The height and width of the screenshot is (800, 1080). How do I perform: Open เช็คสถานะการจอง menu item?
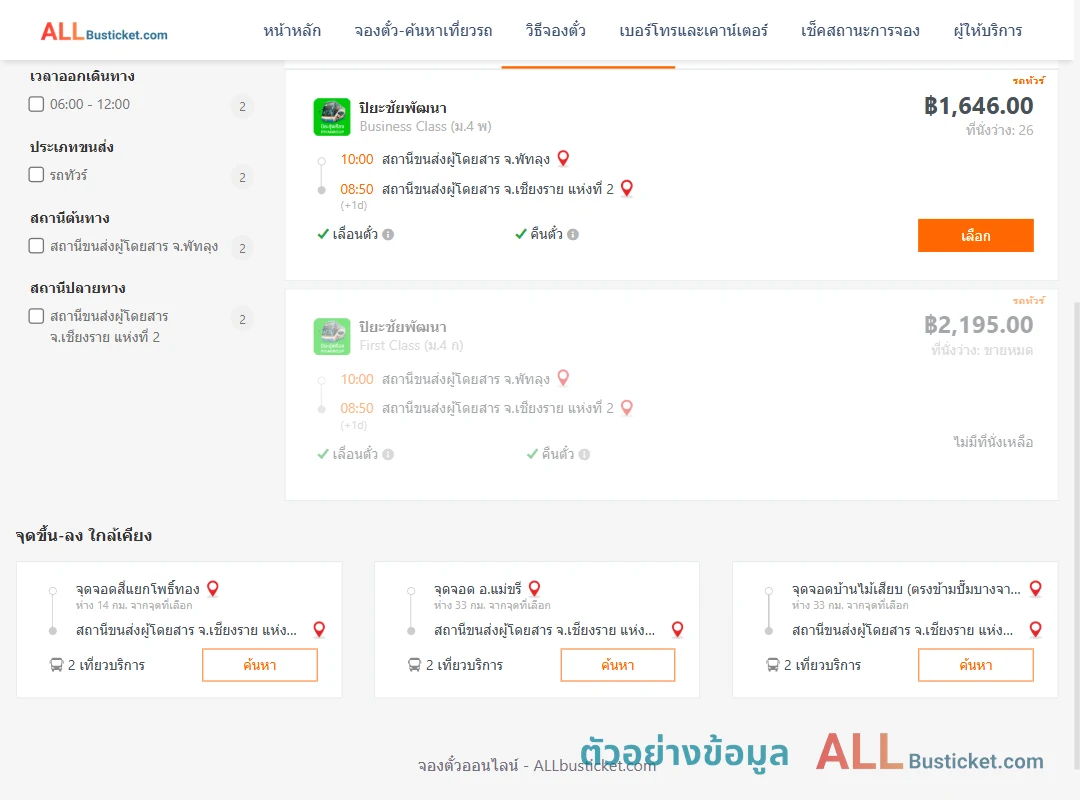pos(860,31)
